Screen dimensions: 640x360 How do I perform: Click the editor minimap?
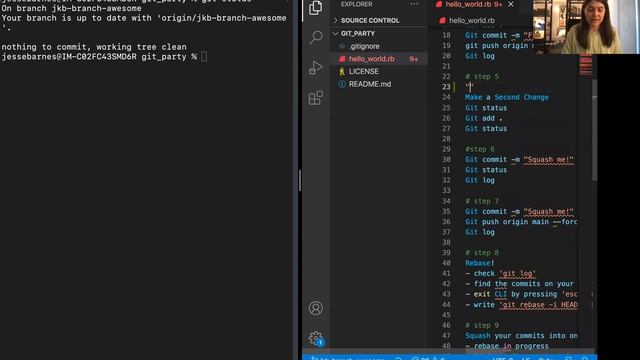(586, 65)
